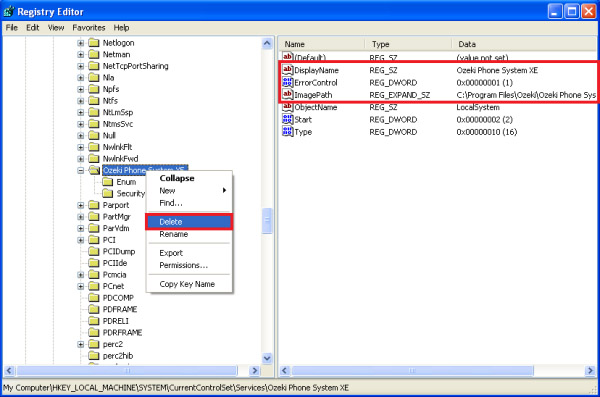Expand the perc2 tree node
The width and height of the screenshot is (600, 397).
[80, 344]
